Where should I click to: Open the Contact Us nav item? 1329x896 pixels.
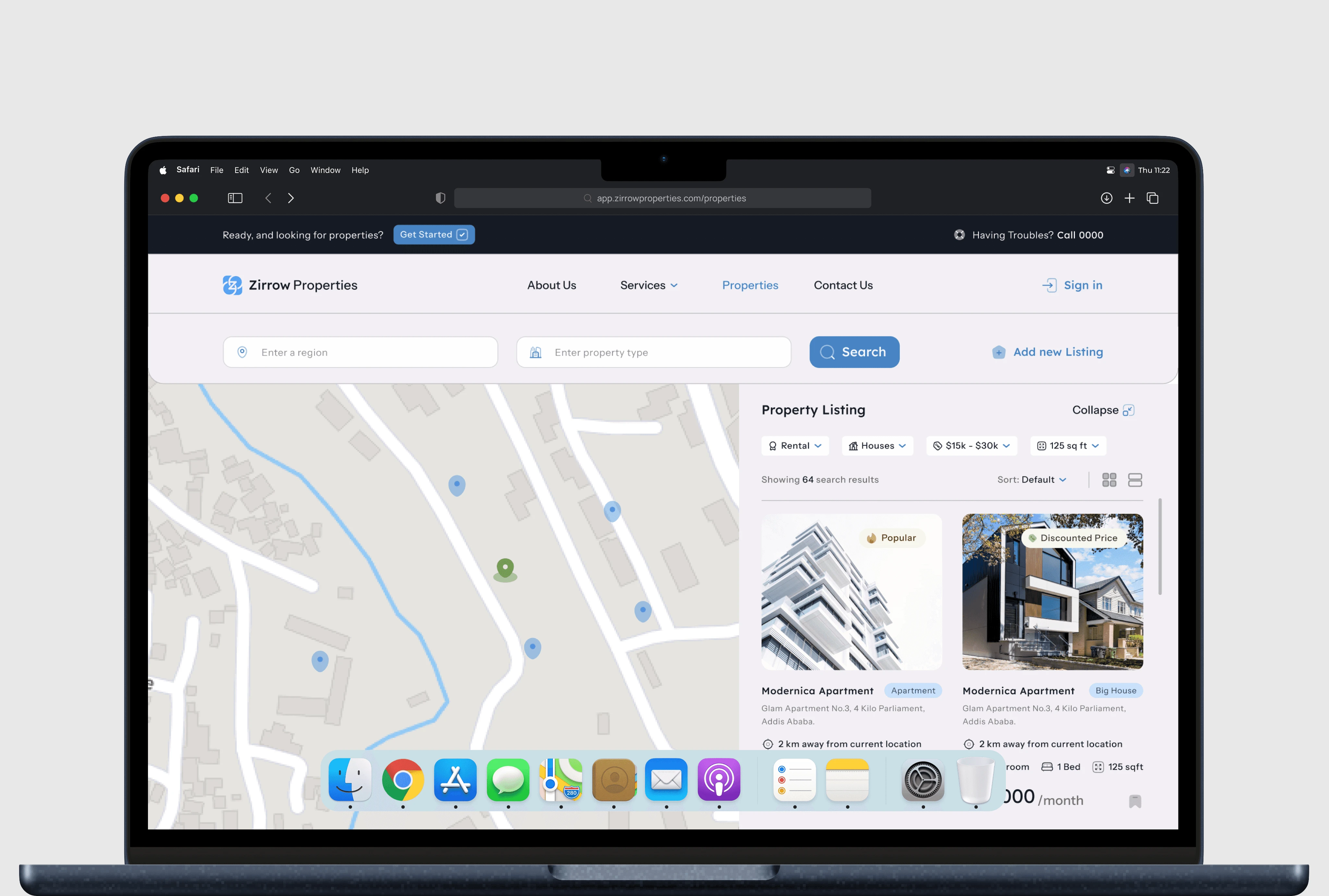coord(843,285)
